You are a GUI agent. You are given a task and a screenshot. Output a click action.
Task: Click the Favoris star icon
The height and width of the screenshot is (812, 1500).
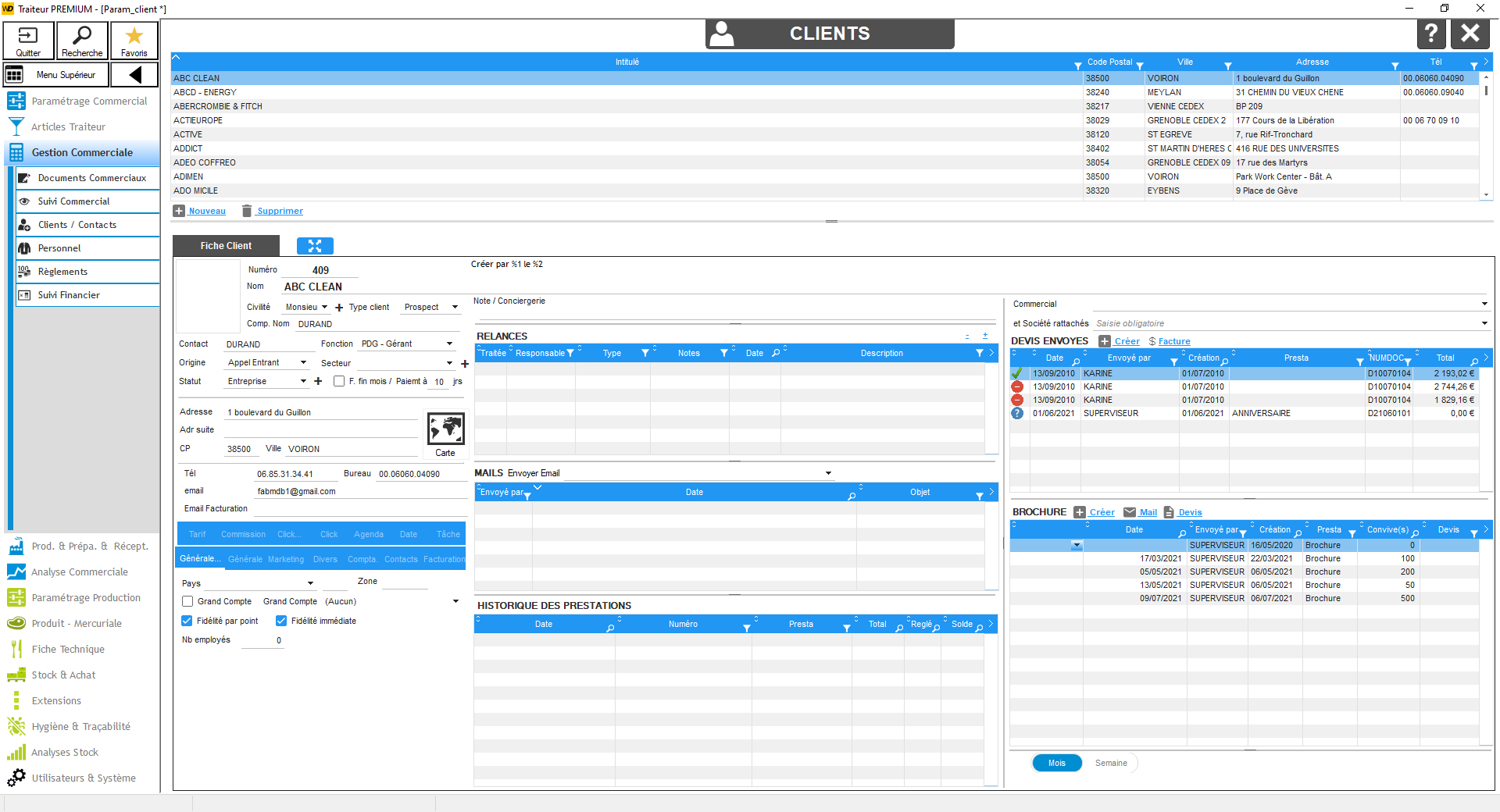134,41
